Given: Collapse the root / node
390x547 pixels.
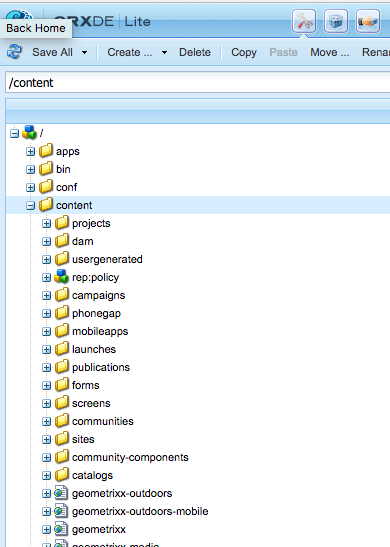Looking at the screenshot, I should click(14, 133).
